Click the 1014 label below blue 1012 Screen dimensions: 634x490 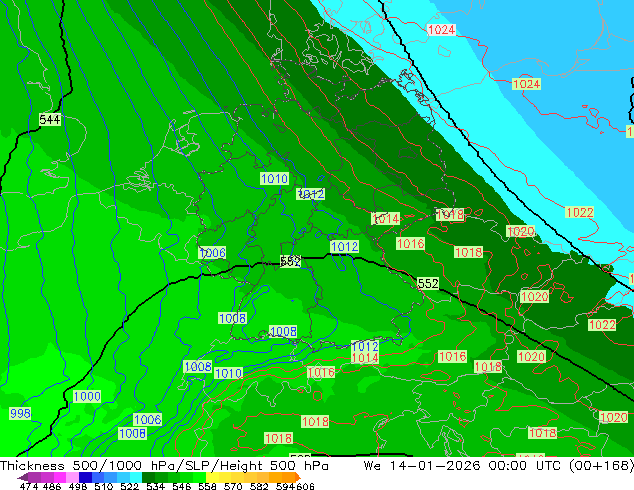coord(365,358)
